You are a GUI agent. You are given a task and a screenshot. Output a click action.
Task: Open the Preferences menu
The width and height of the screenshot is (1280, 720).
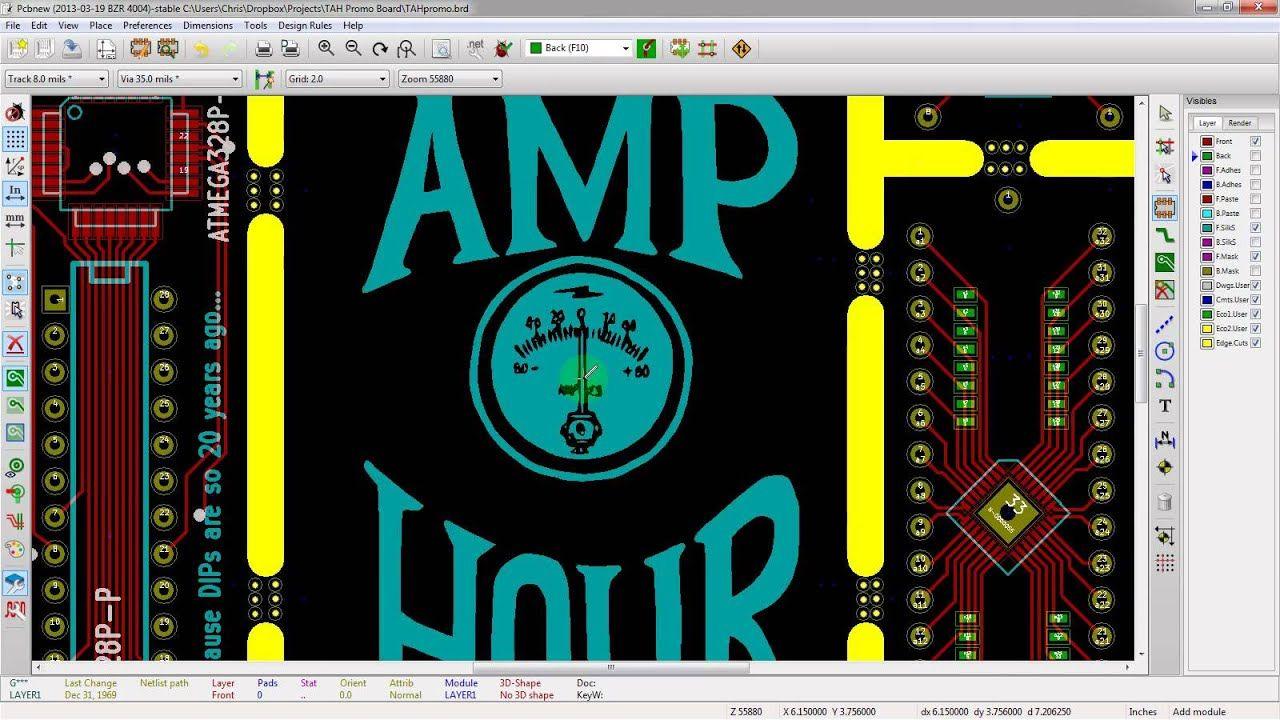147,25
